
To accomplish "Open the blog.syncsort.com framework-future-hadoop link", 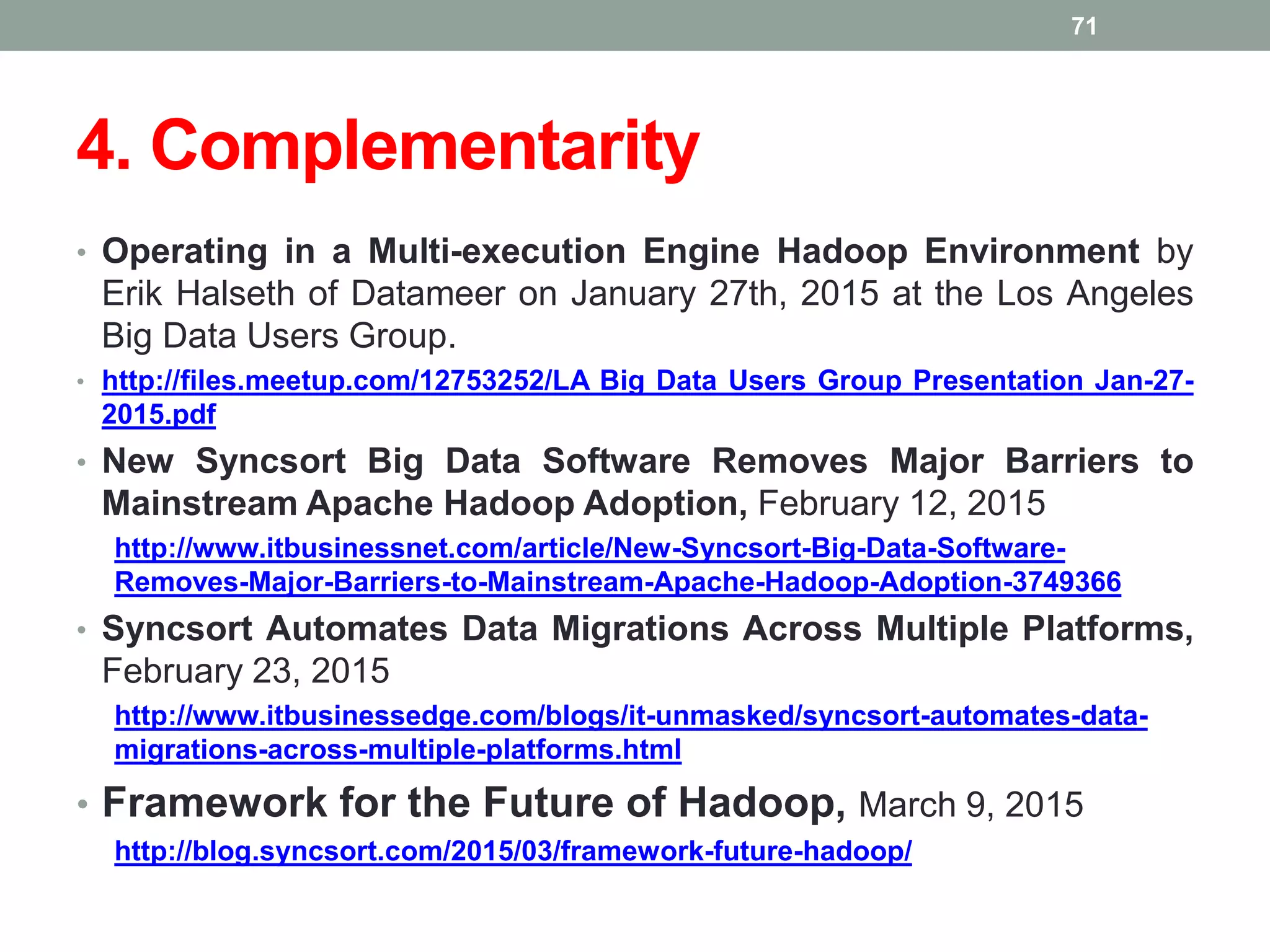I will 513,851.
